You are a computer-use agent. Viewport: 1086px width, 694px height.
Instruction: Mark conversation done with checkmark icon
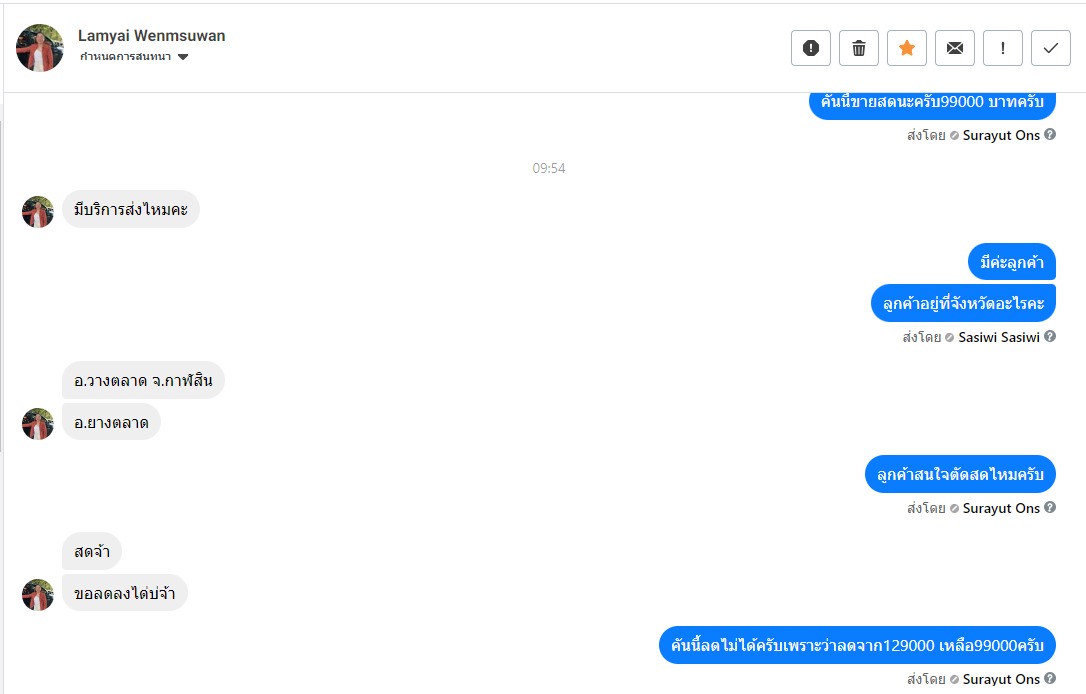coord(1051,48)
